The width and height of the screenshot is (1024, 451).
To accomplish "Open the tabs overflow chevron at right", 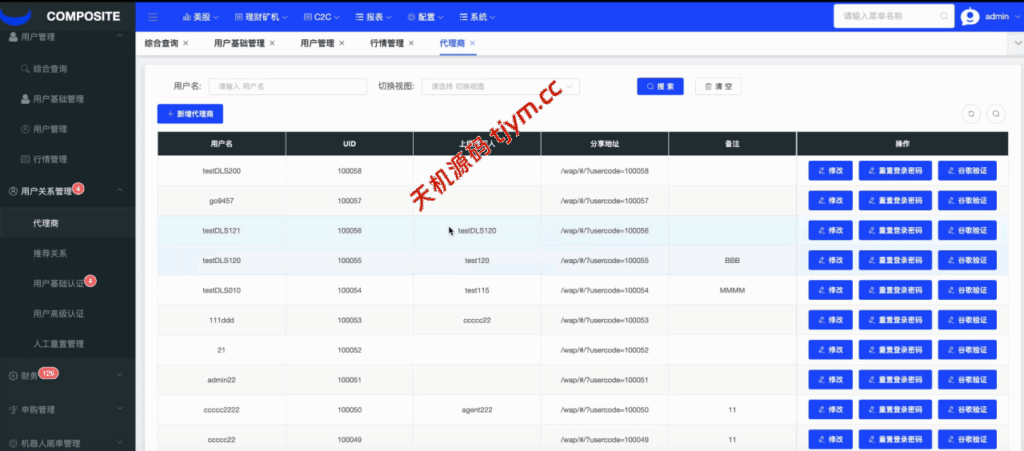I will click(x=1017, y=43).
